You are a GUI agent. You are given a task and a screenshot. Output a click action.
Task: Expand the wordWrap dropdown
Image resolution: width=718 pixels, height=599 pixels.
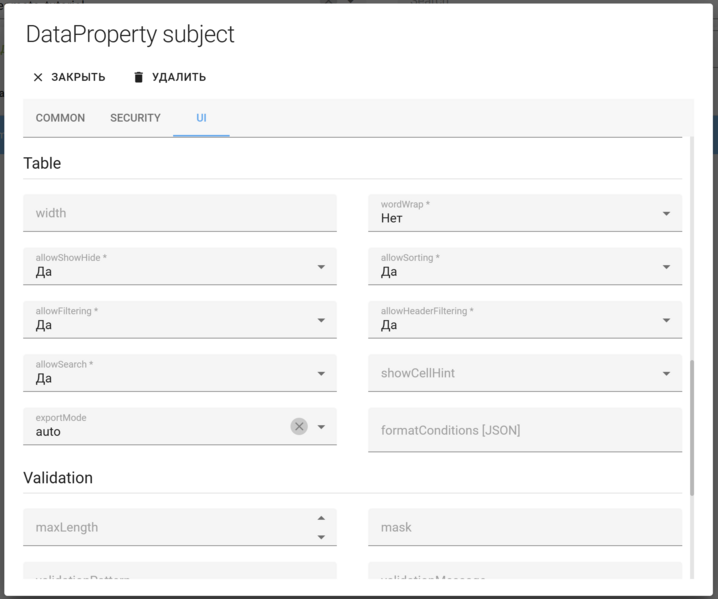(x=666, y=213)
